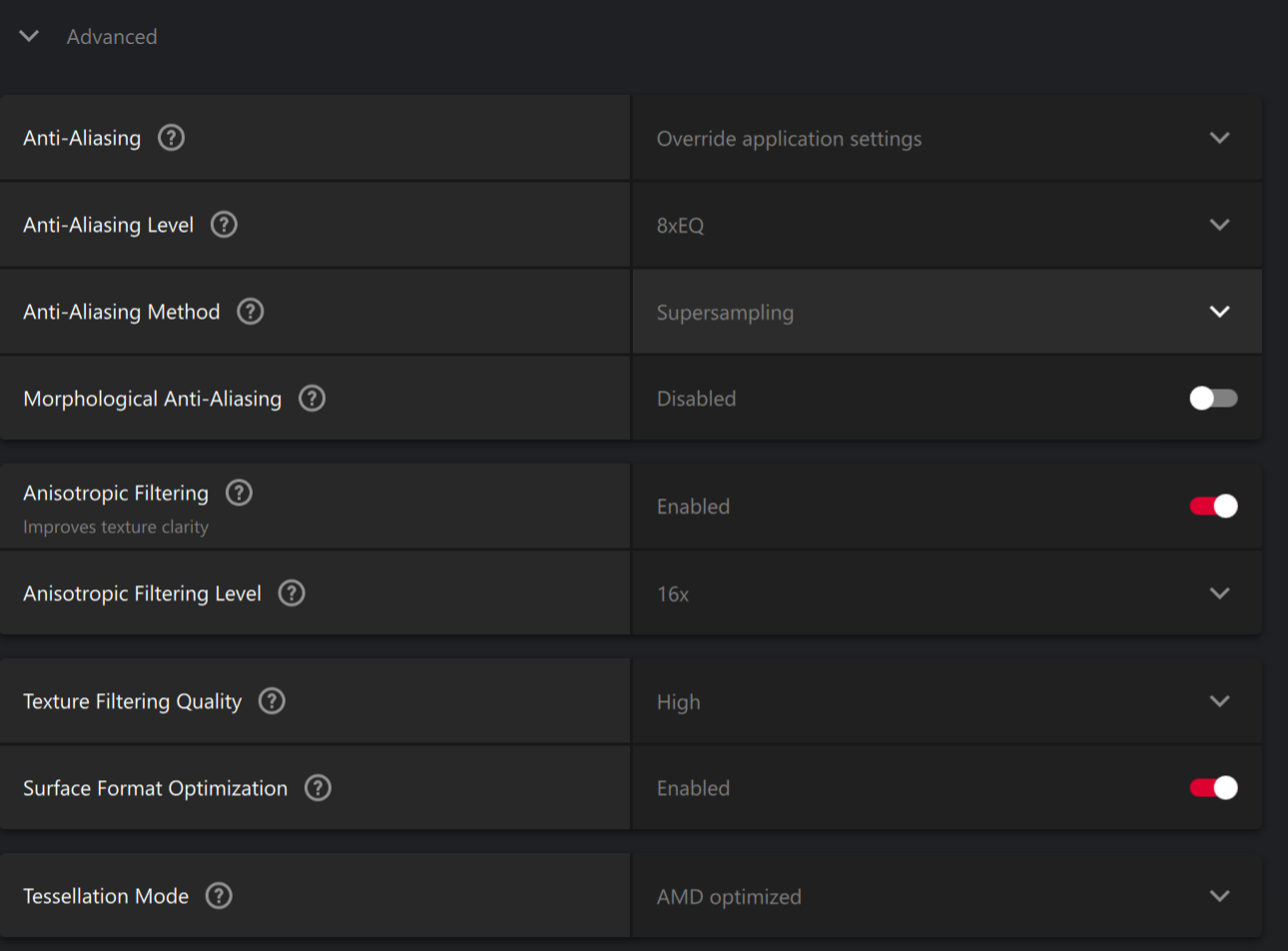Viewport: 1288px width, 951px height.
Task: Show help for Morphological Anti-Aliasing
Action: pos(313,399)
